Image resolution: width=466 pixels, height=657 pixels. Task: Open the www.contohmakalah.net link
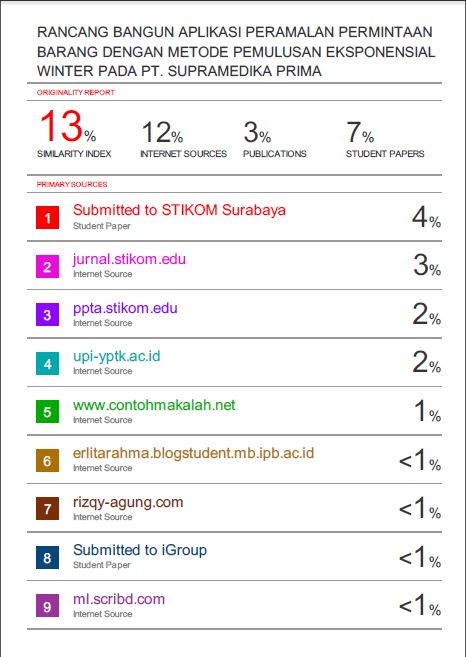pos(154,405)
